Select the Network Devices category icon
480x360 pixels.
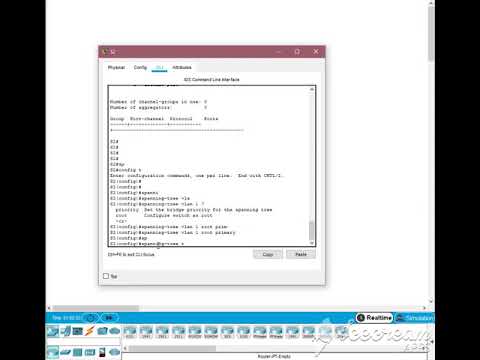(x=53, y=331)
